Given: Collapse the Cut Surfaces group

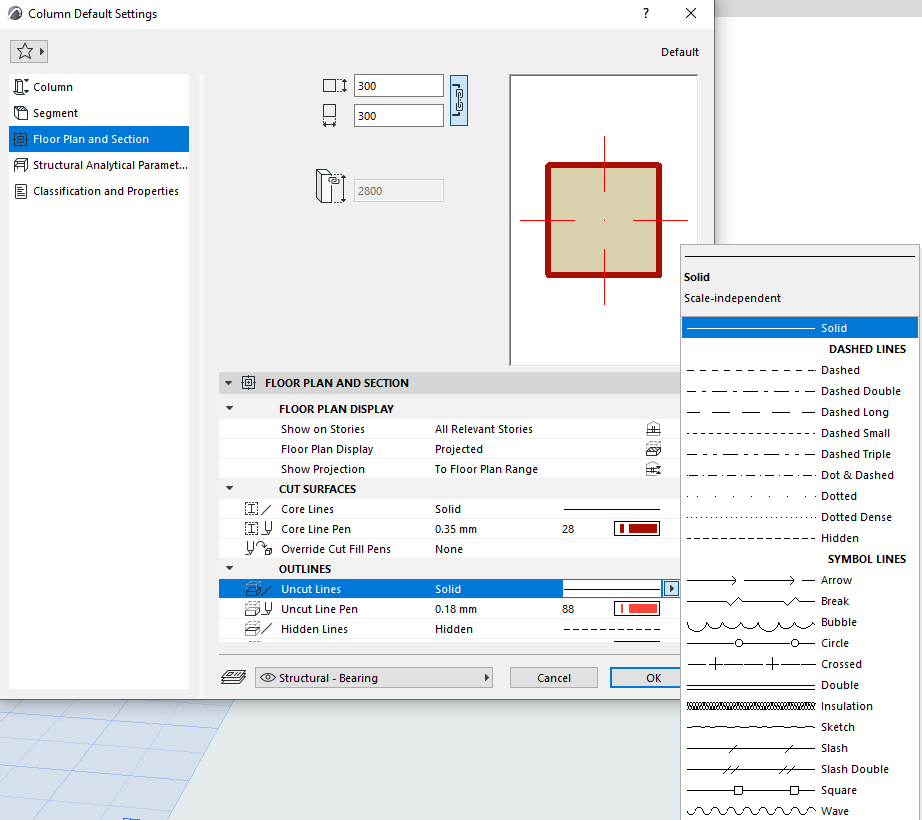Looking at the screenshot, I should [x=230, y=489].
